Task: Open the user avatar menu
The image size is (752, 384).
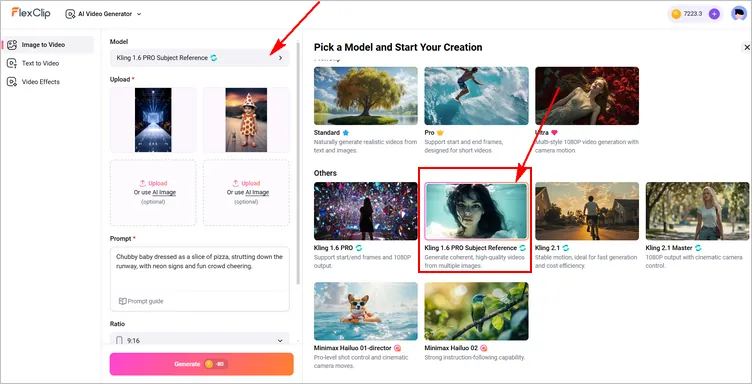Action: (738, 13)
